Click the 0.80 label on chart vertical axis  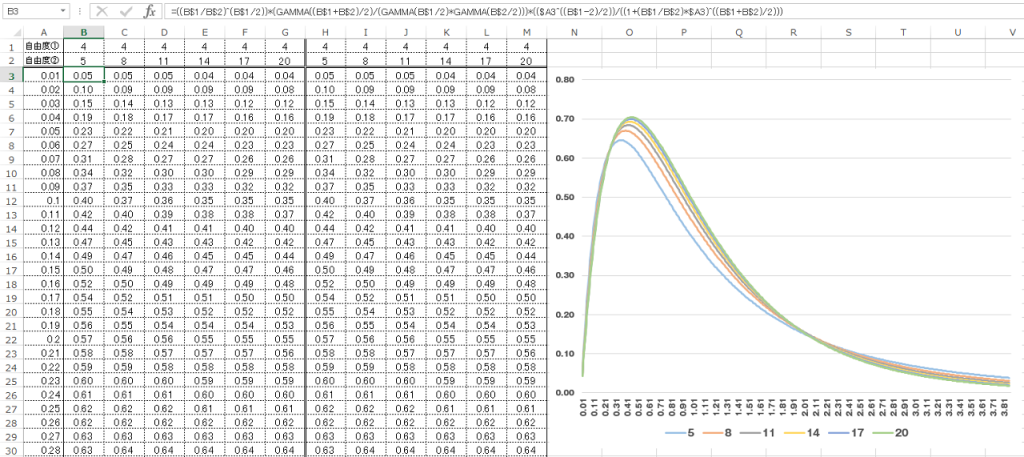(565, 79)
